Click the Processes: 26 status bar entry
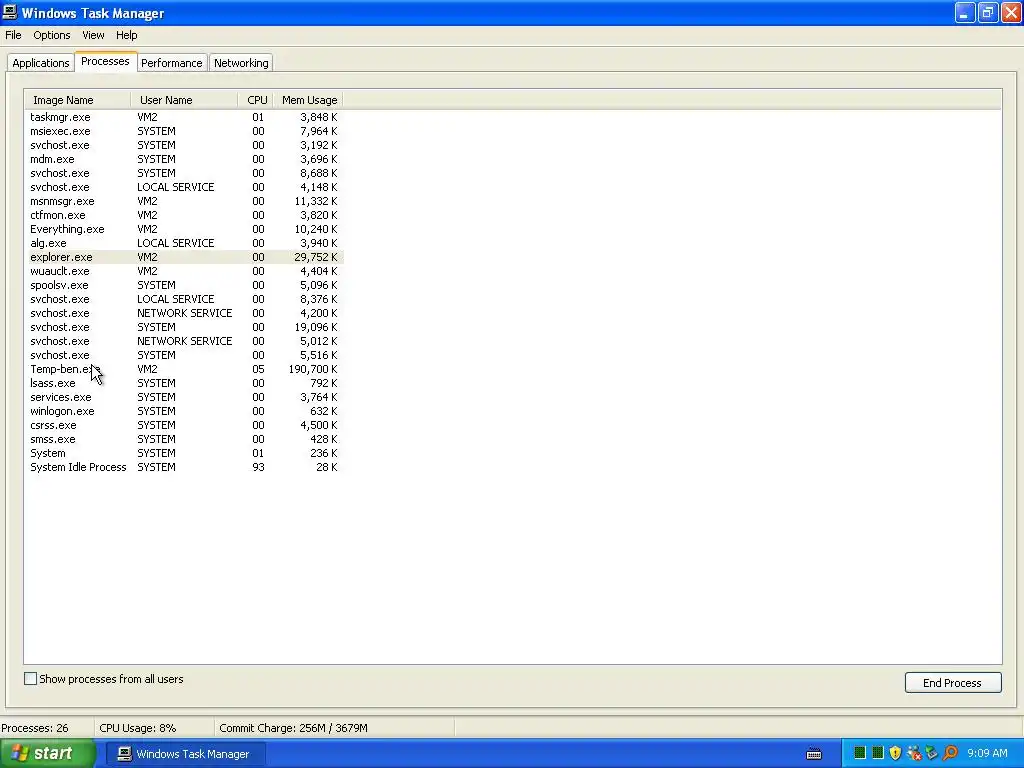The height and width of the screenshot is (768, 1024). pyautogui.click(x=35, y=728)
